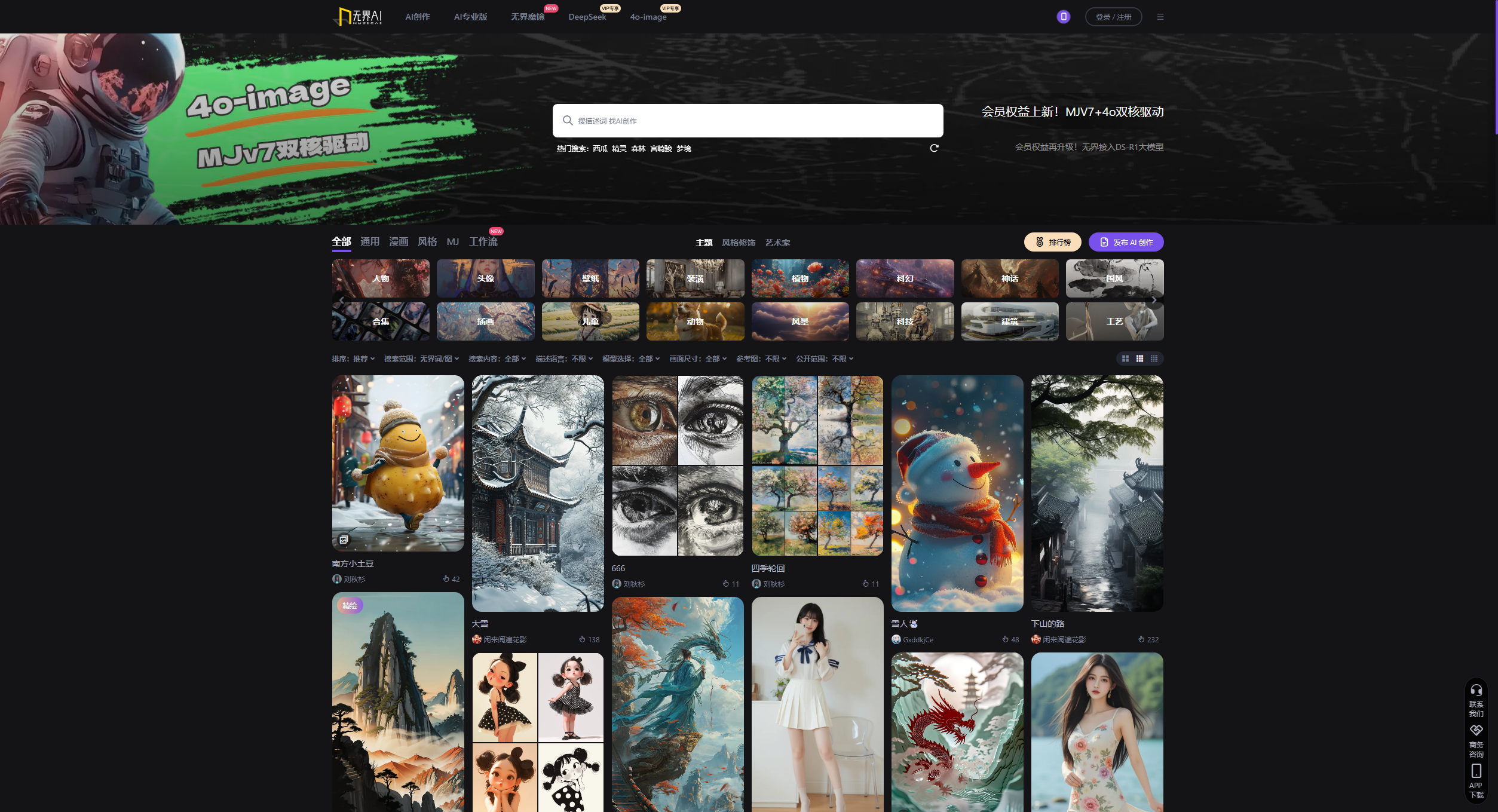Click the 会员权益上新 MJV7+4o banner text
This screenshot has width=1498, height=812.
point(1073,112)
